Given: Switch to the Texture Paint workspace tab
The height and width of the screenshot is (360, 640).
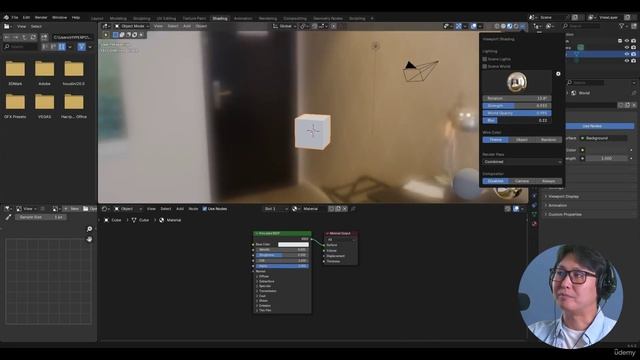Looking at the screenshot, I should click(x=194, y=18).
